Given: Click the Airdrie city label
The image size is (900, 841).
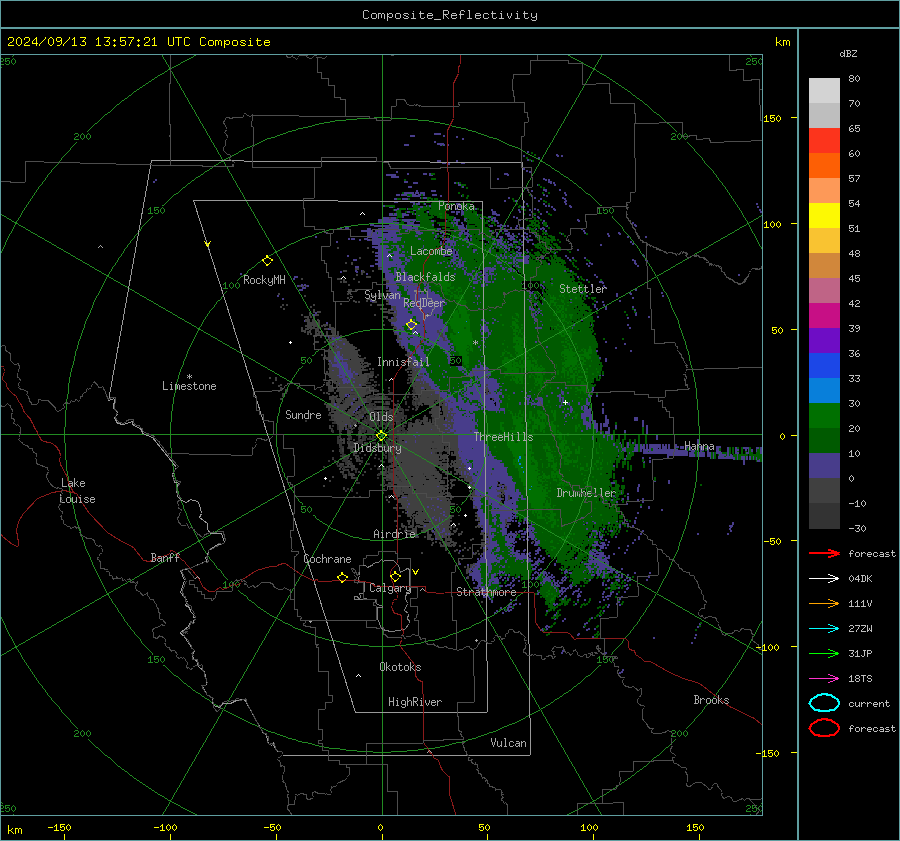Looking at the screenshot, I should (394, 534).
